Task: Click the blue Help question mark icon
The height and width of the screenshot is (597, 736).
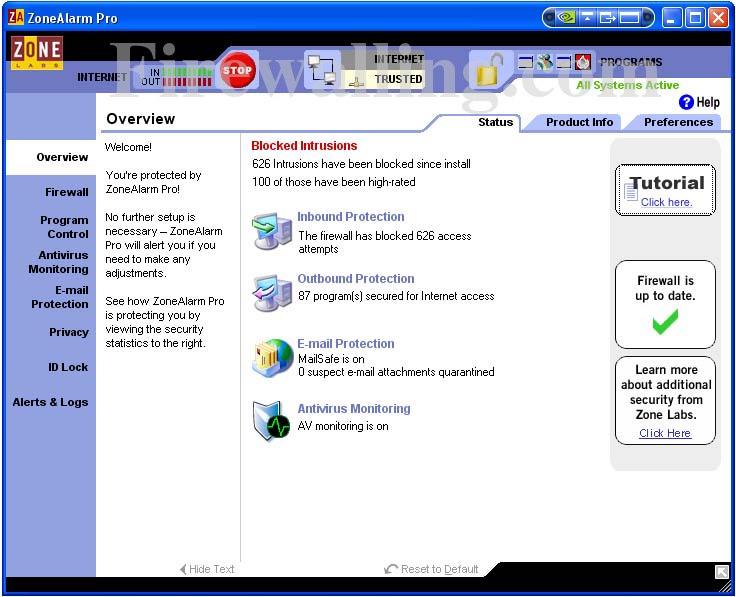Action: click(x=686, y=102)
